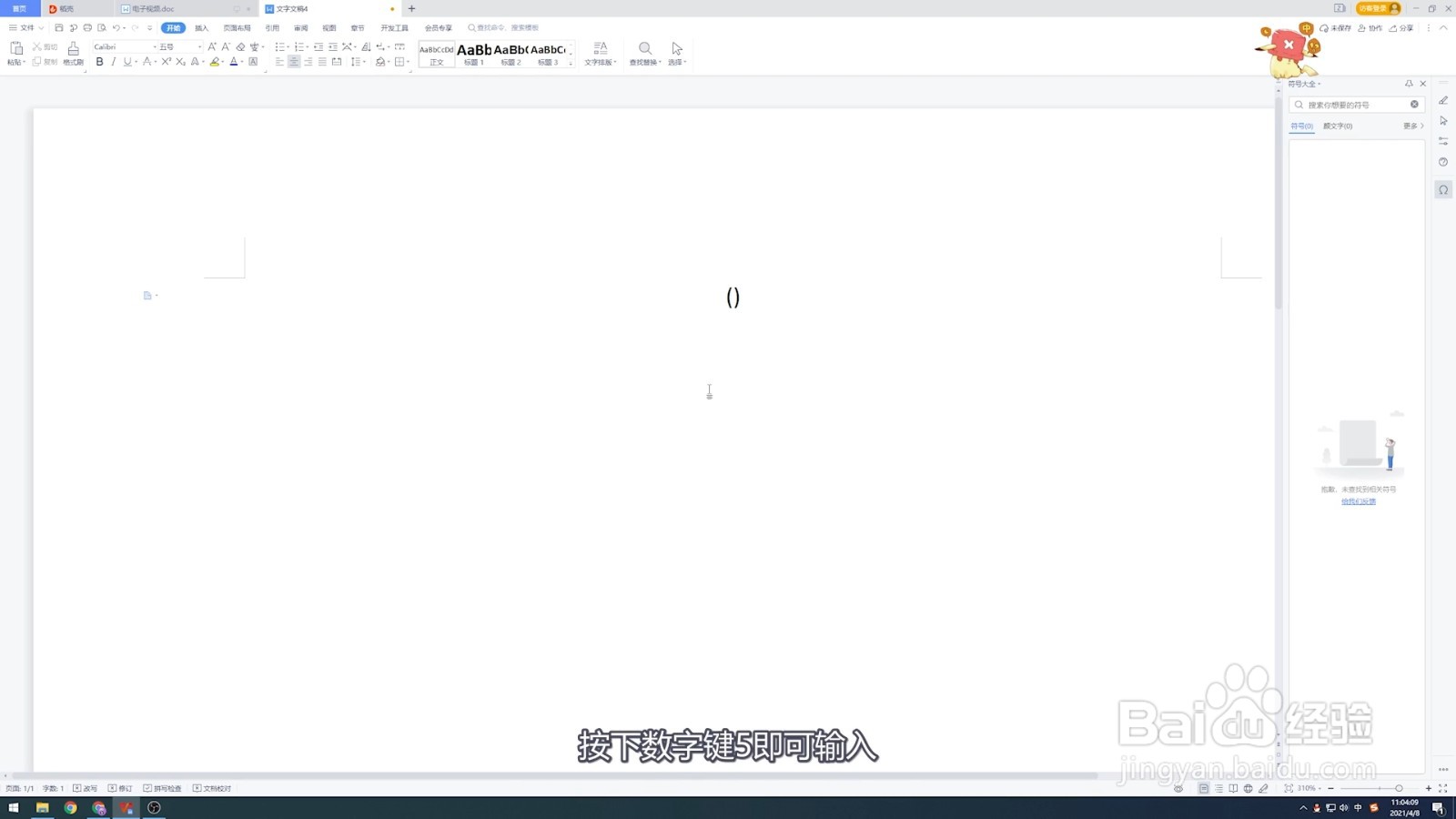Screen dimensions: 1456x819
Task: Switch to the 电子视频.doc document tab
Action: tap(187, 9)
